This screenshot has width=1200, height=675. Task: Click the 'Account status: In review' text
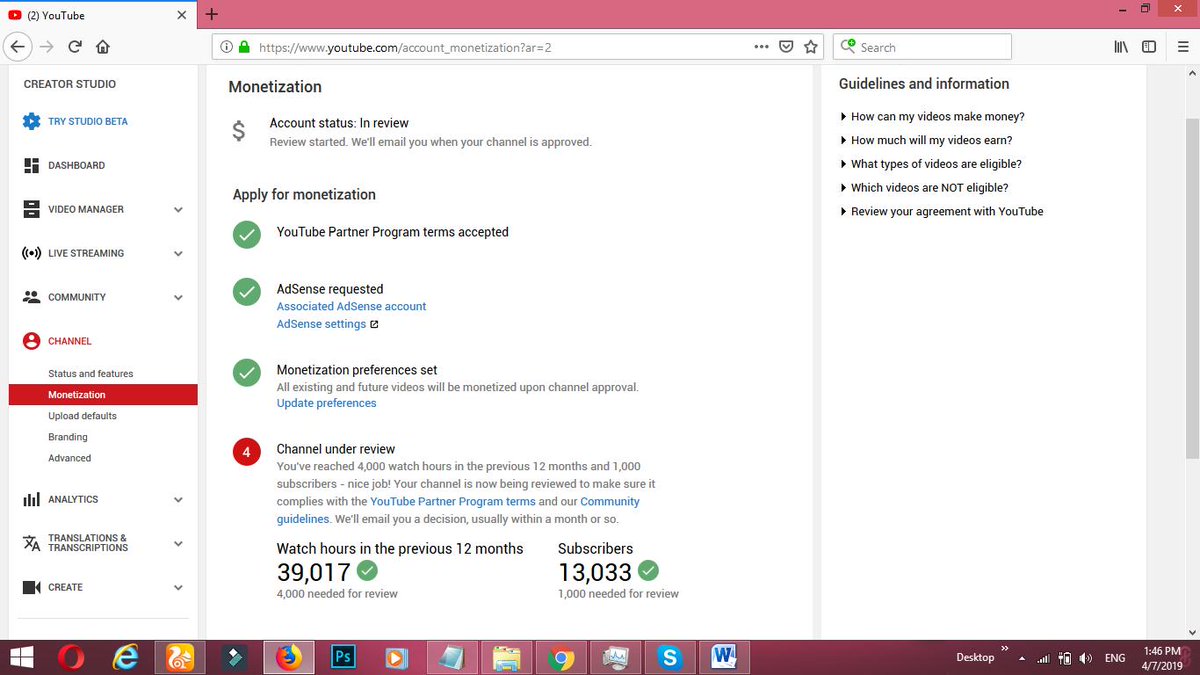point(339,123)
